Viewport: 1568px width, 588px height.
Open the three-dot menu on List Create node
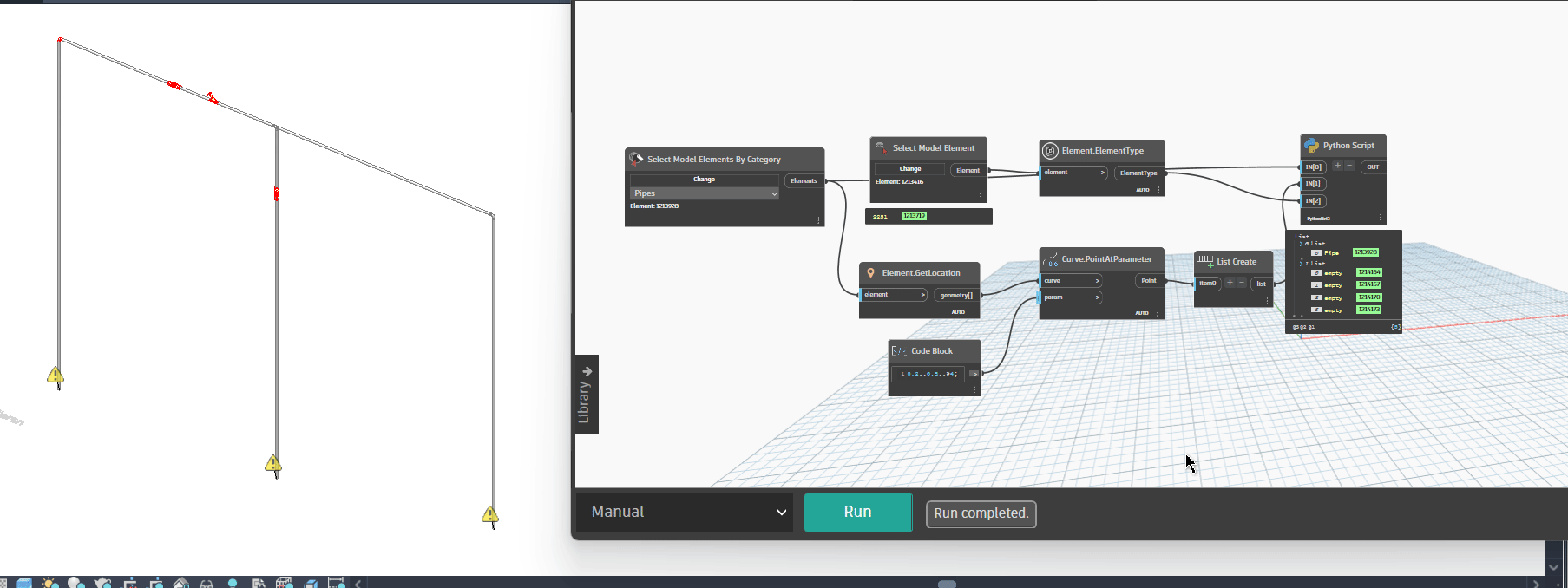[1267, 301]
